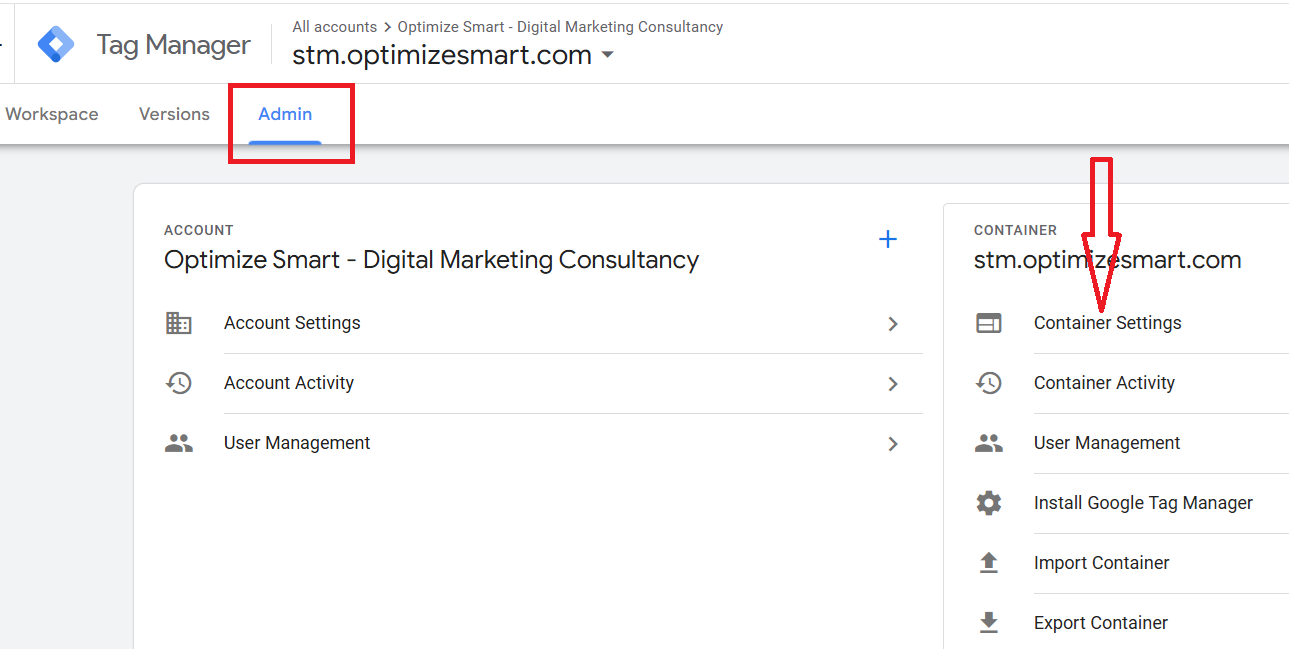
Task: Open the Install Google Tag Manager option
Action: (1143, 503)
